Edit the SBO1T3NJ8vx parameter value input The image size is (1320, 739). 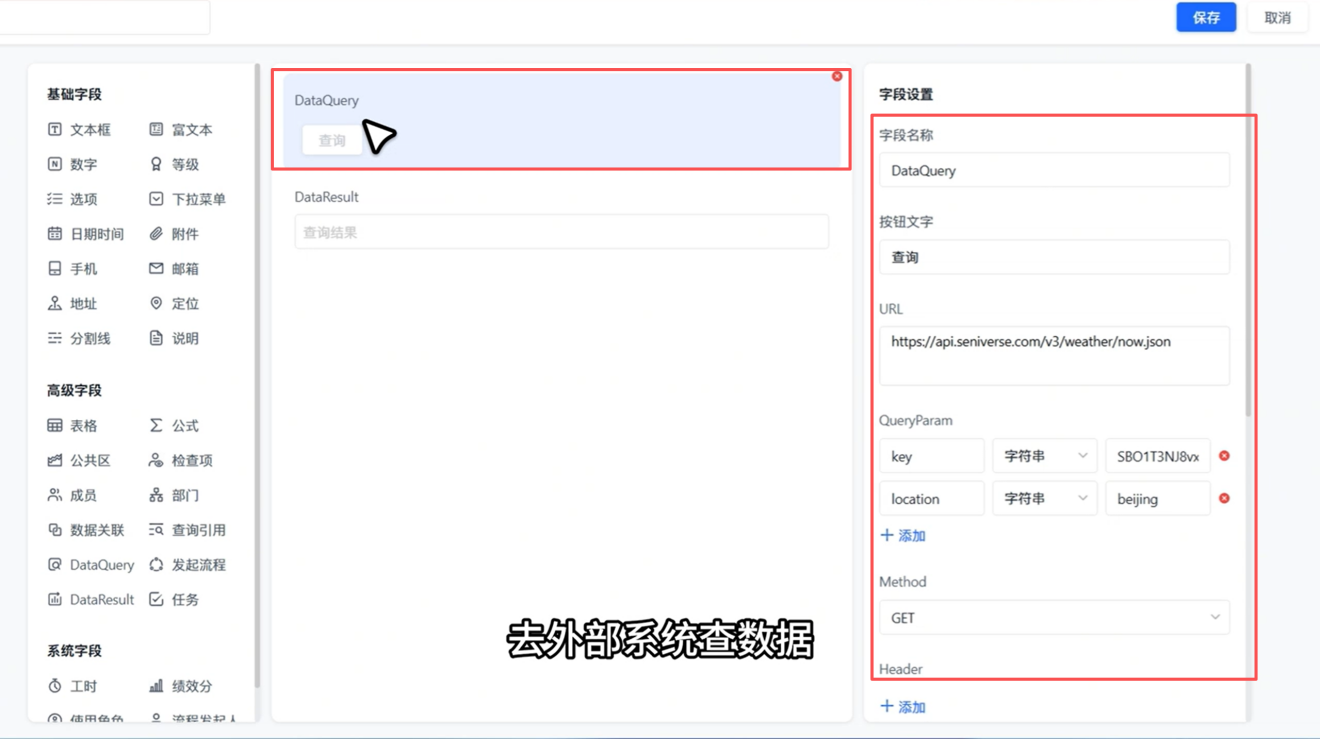(x=1158, y=456)
